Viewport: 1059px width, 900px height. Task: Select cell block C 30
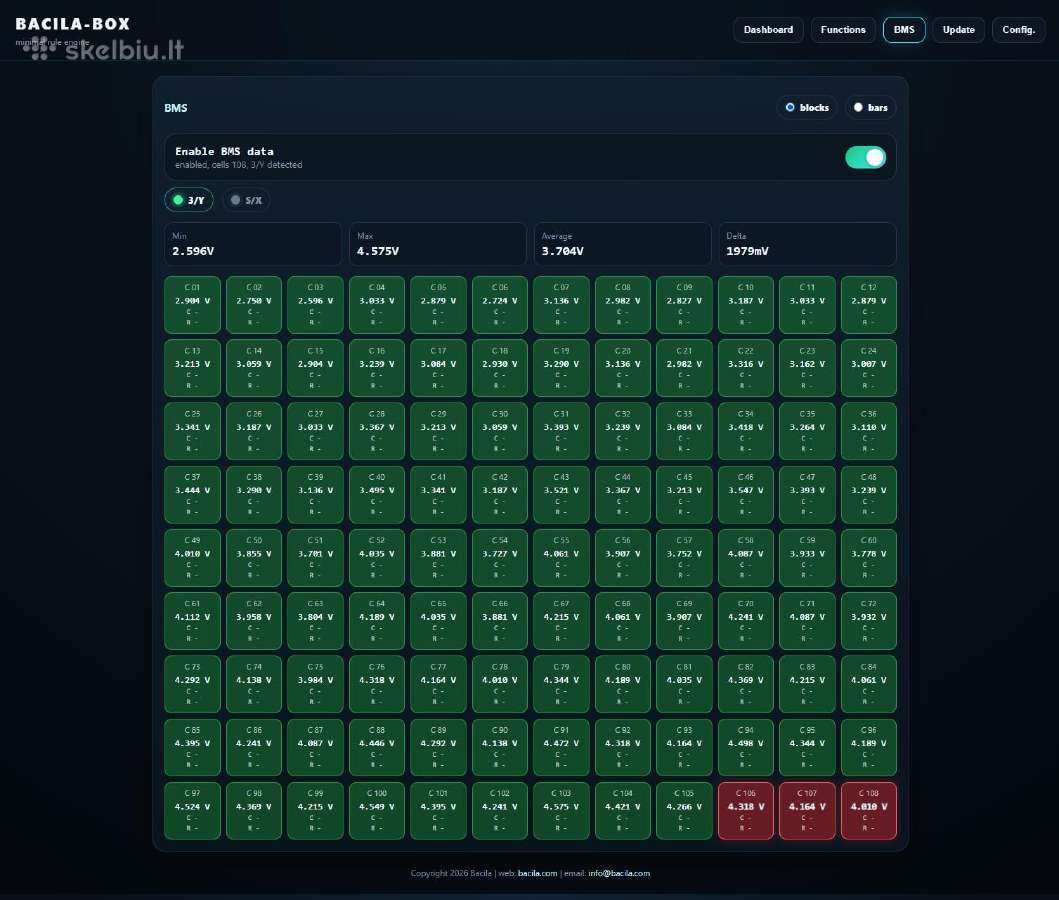500,431
